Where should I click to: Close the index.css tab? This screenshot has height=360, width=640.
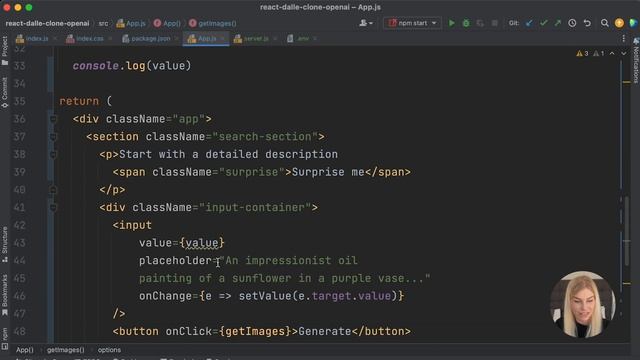tap(110, 39)
